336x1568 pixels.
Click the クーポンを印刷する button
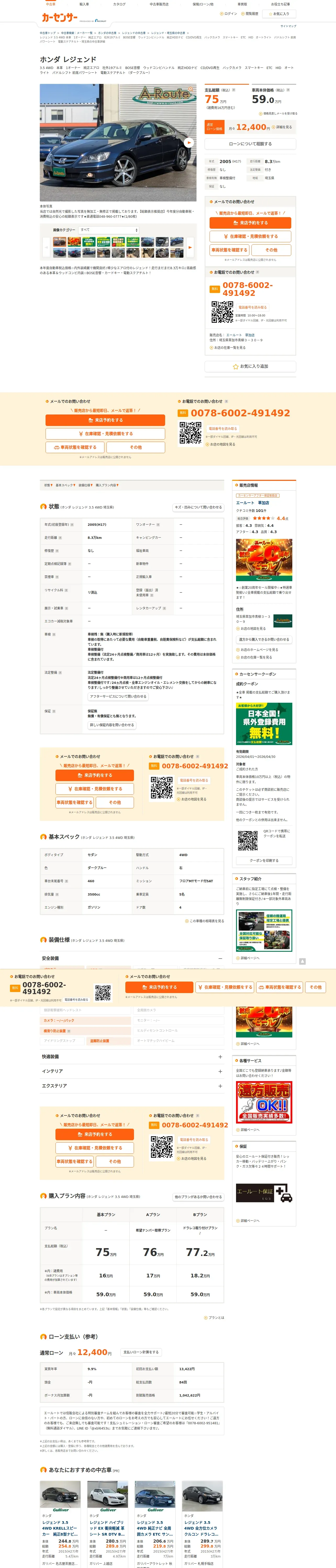pyautogui.click(x=264, y=861)
